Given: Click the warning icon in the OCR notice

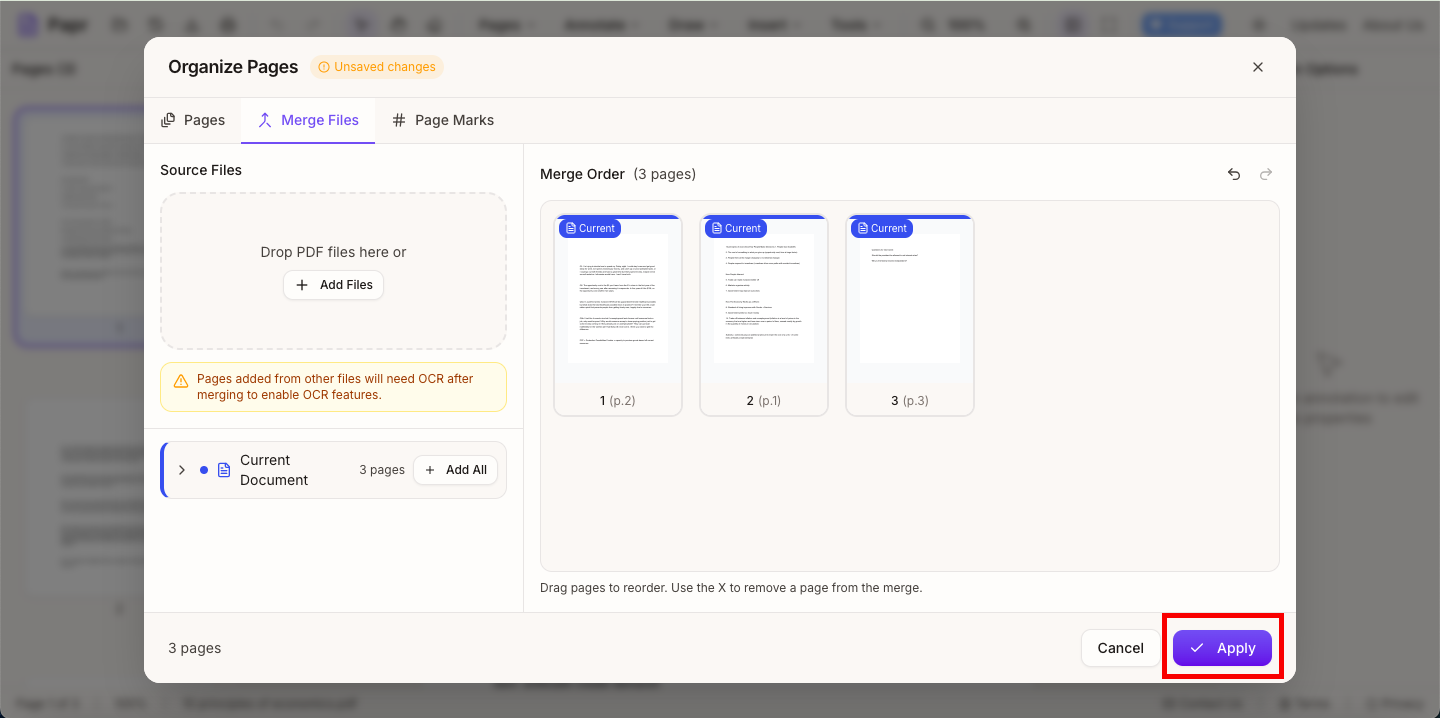Looking at the screenshot, I should tap(181, 380).
